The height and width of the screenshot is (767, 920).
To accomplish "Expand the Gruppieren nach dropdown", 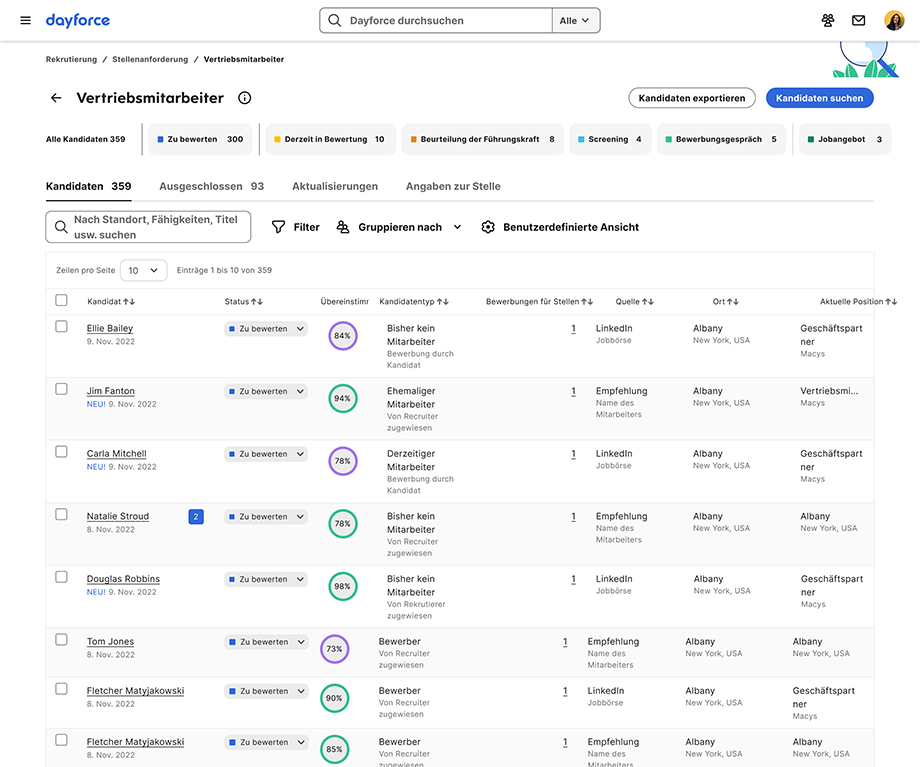I will click(457, 227).
